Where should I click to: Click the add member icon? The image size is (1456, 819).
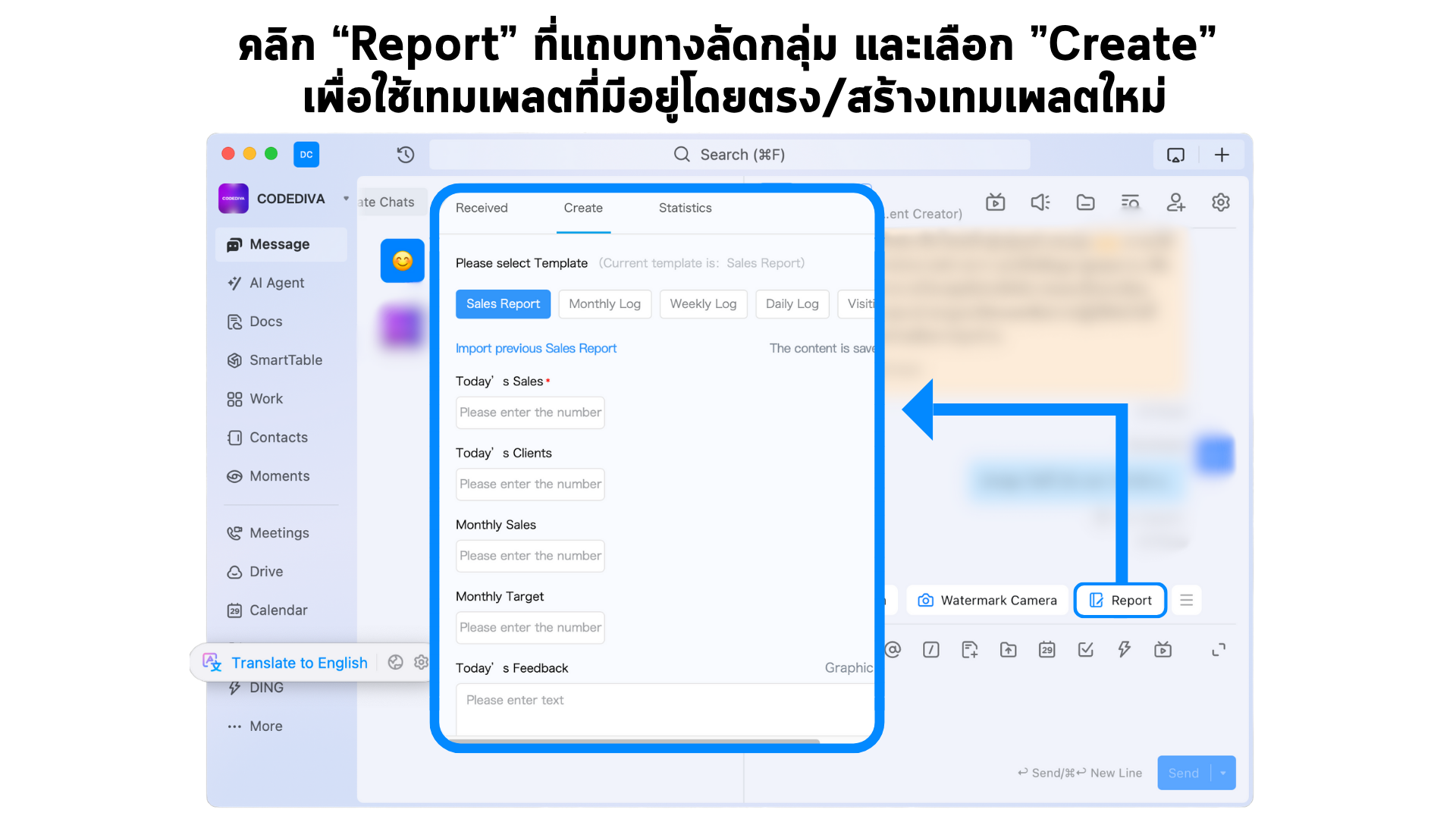point(1175,202)
